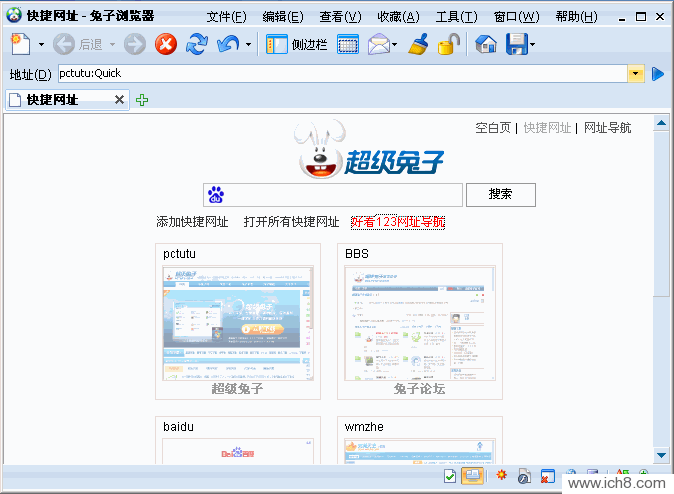This screenshot has width=674, height=494.
Task: Open the 窗口(W) menu
Action: [x=516, y=17]
